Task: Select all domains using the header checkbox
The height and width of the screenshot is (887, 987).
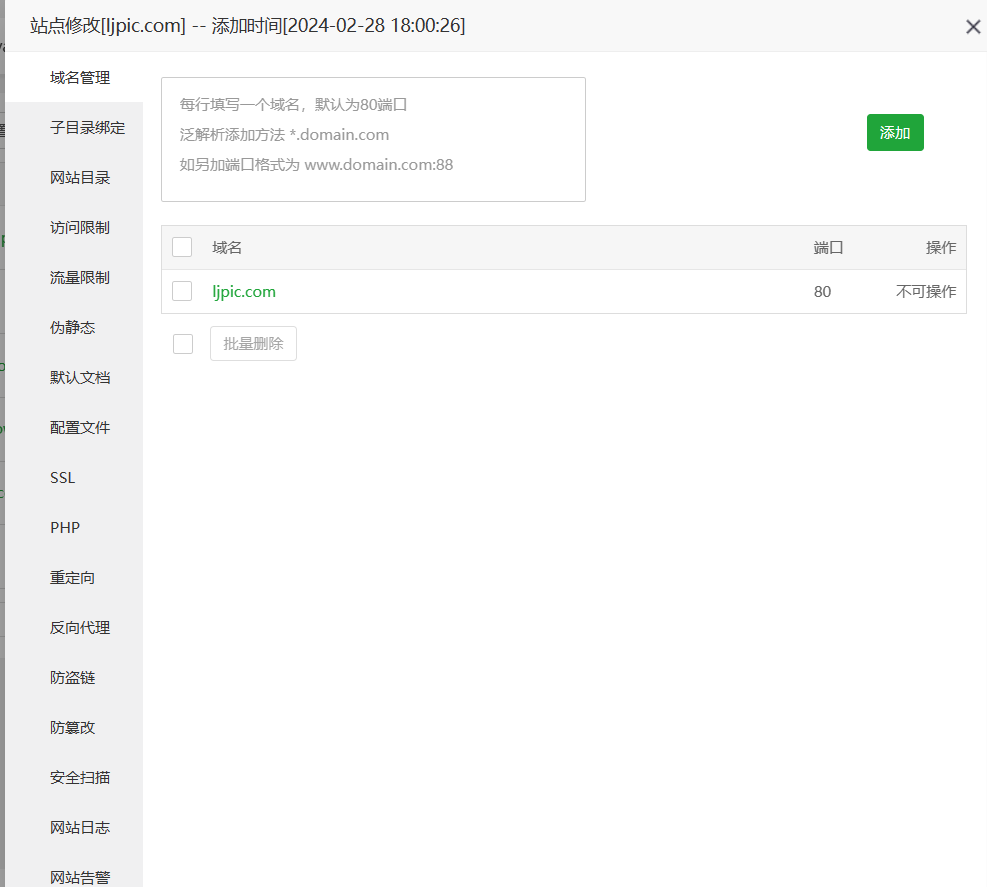Action: [x=182, y=246]
